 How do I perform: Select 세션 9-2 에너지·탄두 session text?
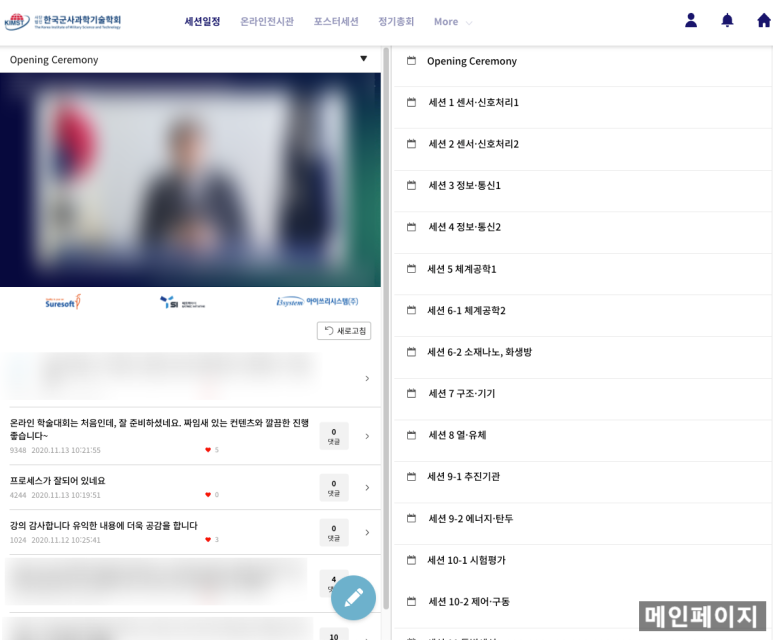click(x=470, y=518)
